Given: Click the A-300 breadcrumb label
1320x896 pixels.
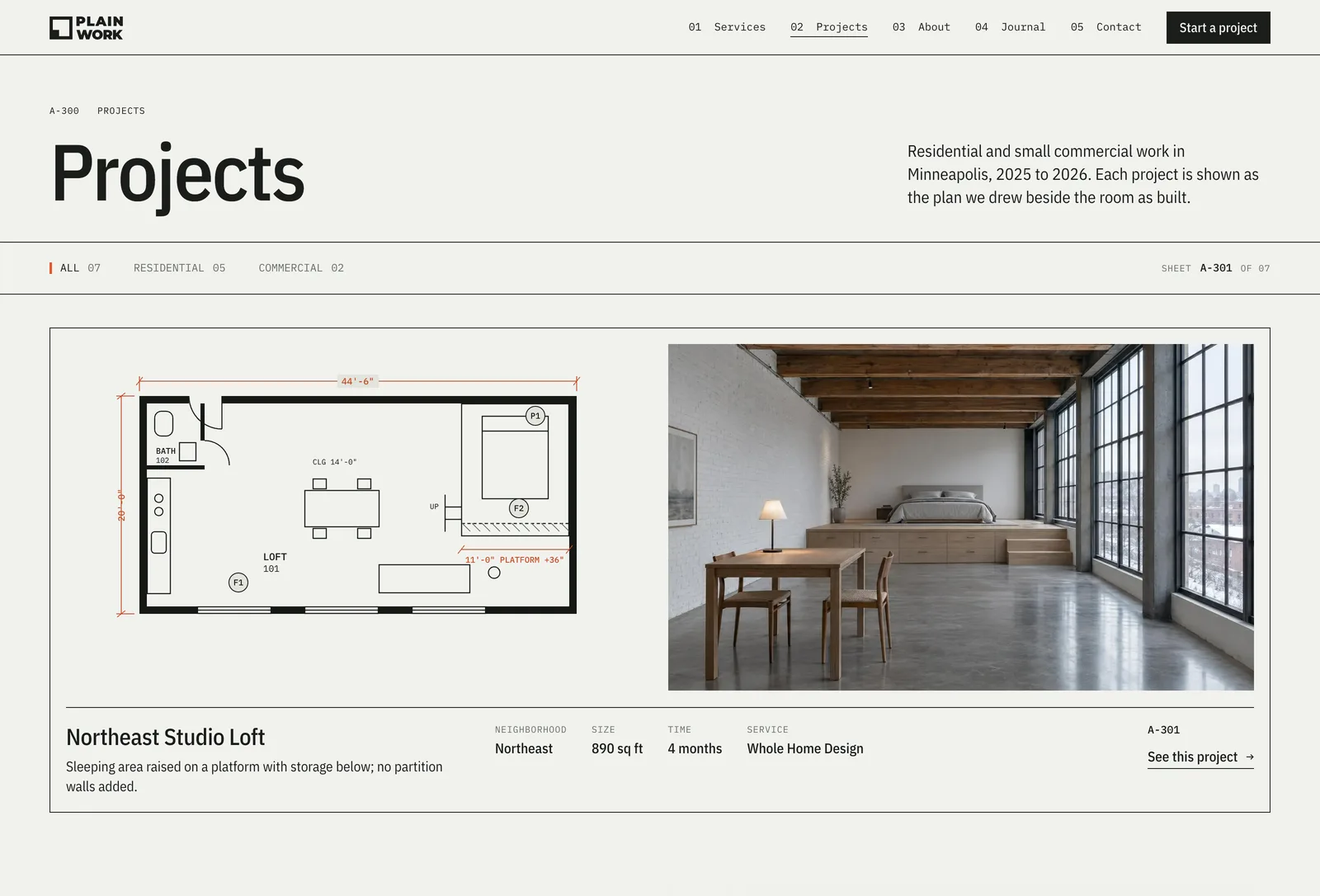Looking at the screenshot, I should tap(64, 111).
